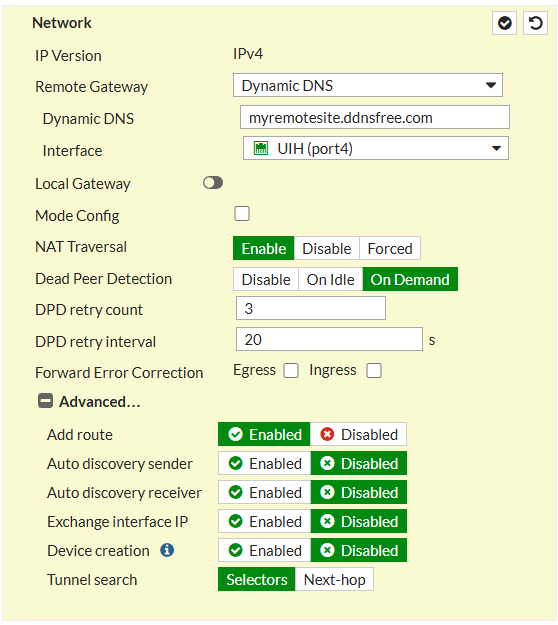558x625 pixels.
Task: Click the DPD retry interval field
Action: [329, 340]
